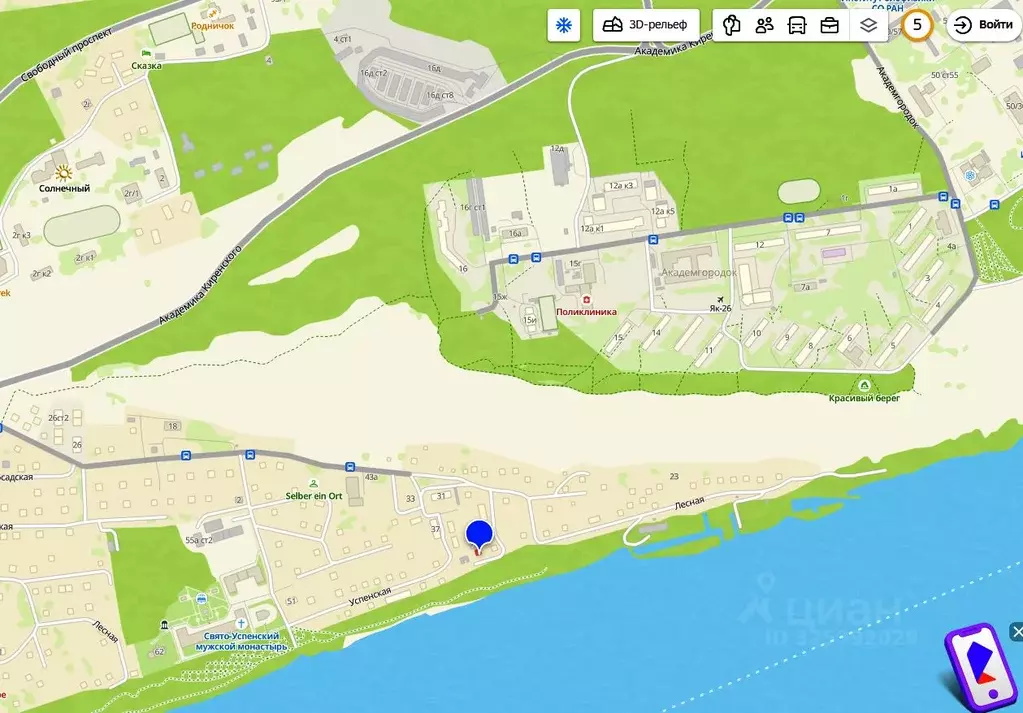
Task: Show the people layer on map
Action: coord(765,25)
